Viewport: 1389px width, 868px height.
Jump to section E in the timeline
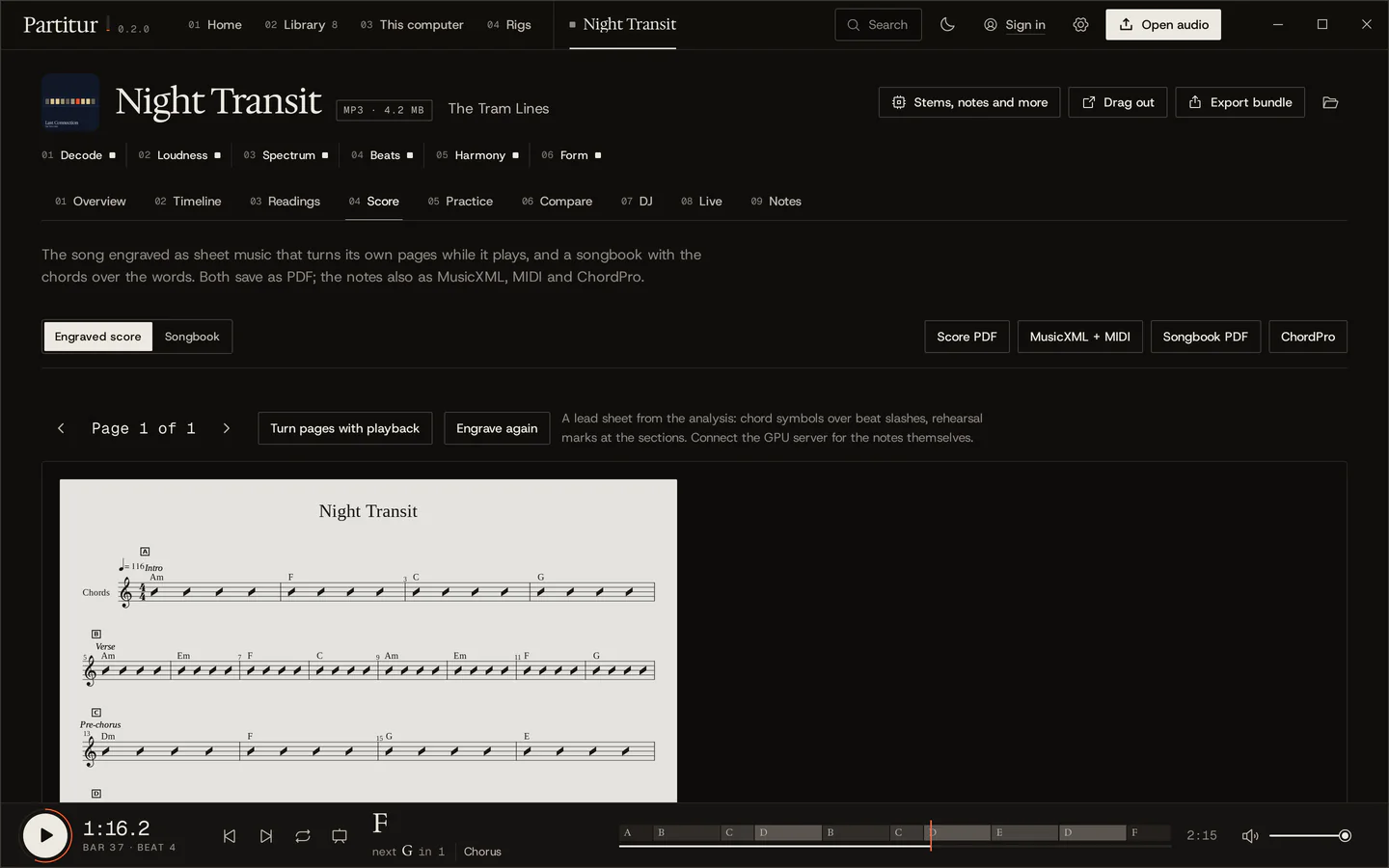click(1023, 832)
